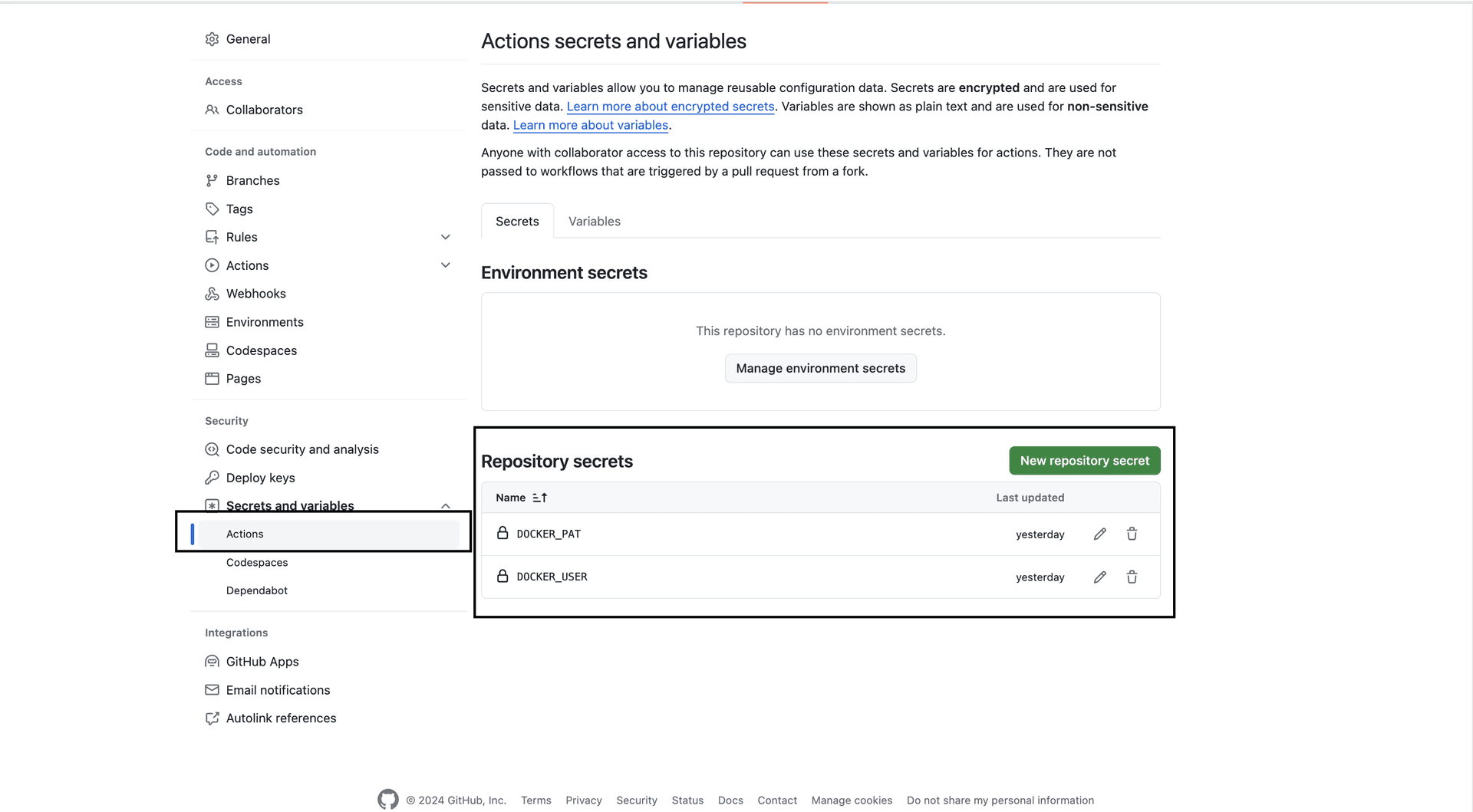Delete the DOCKER_PAT secret trash icon
The image size is (1473, 812).
click(1132, 534)
